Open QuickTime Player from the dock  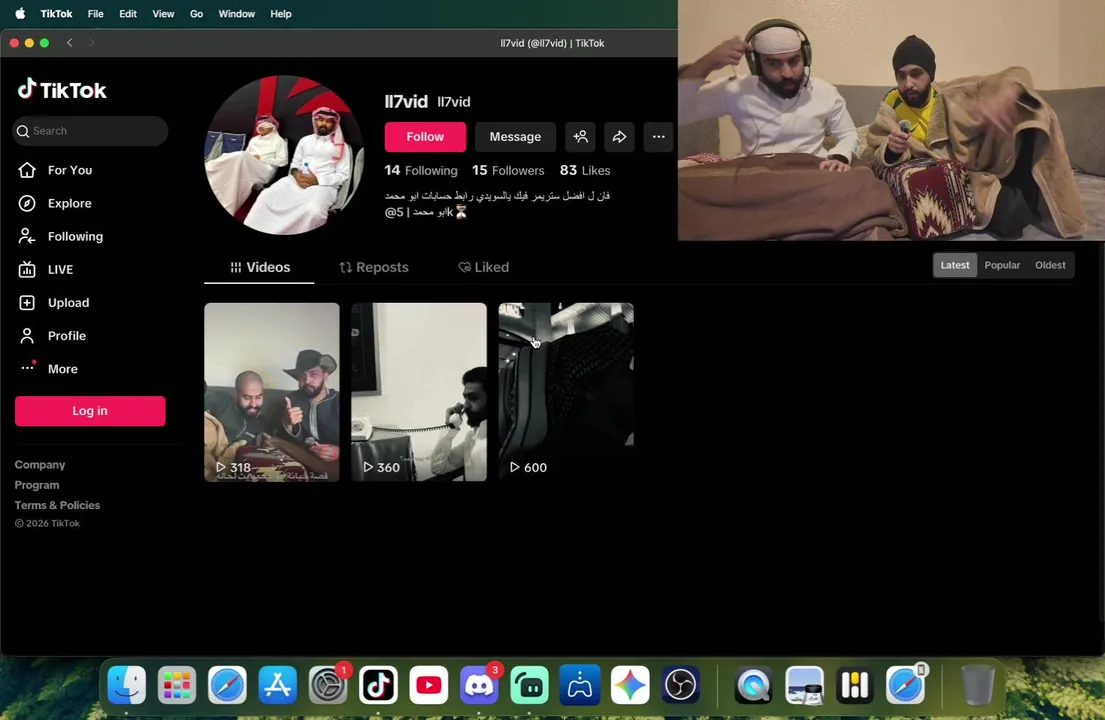(753, 685)
